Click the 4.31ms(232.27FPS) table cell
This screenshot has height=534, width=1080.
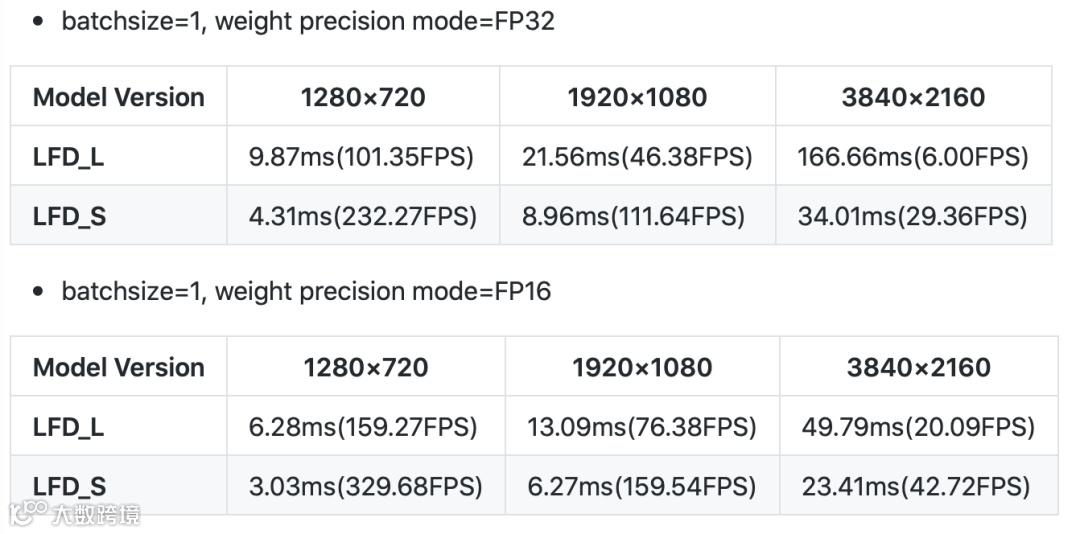point(361,216)
